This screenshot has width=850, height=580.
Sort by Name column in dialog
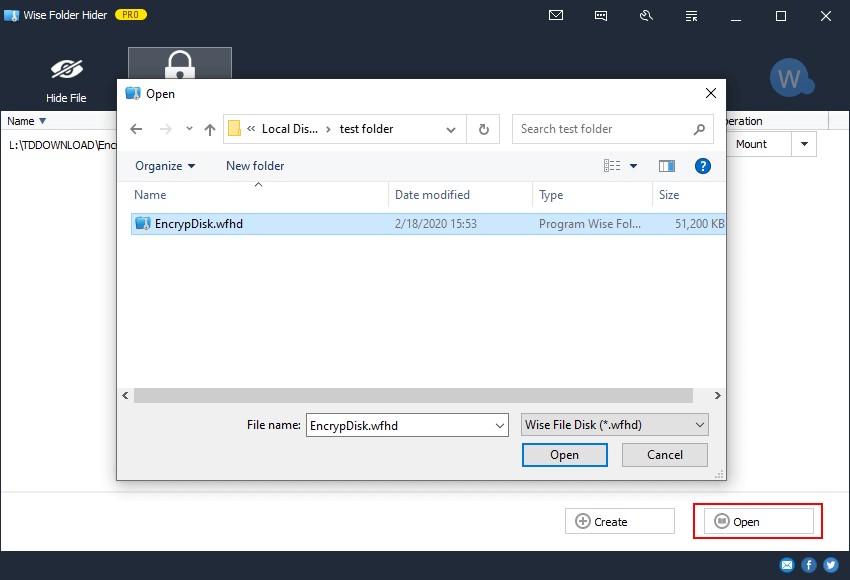(259, 195)
